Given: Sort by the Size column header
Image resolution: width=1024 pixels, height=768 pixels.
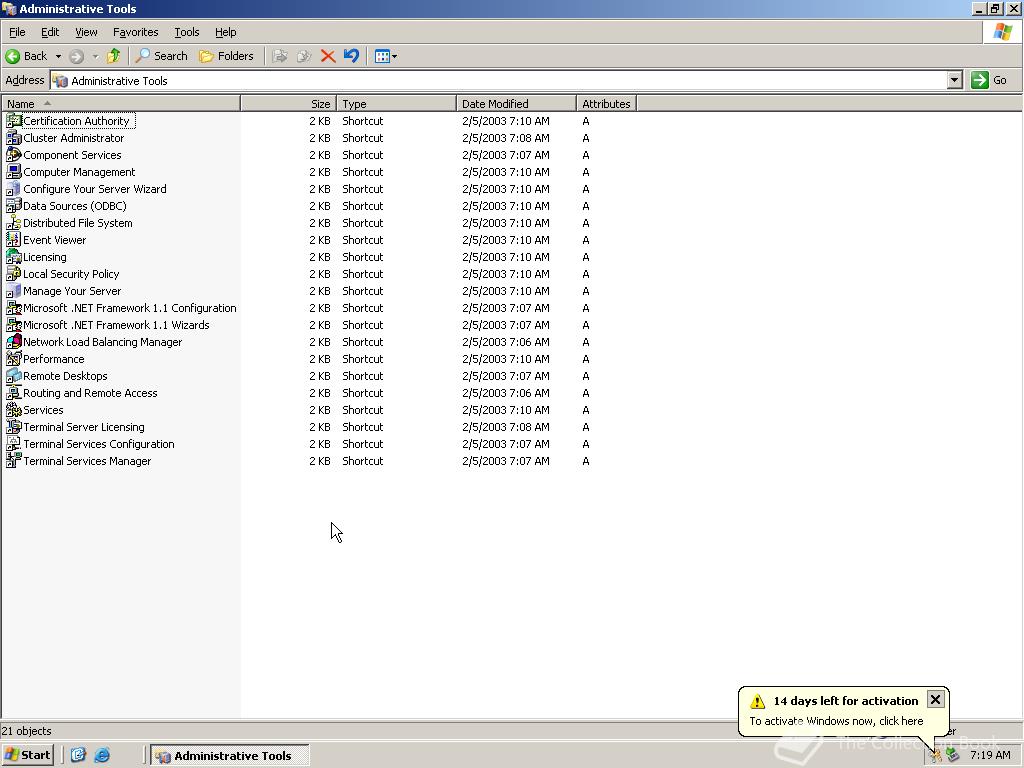Looking at the screenshot, I should click(x=289, y=103).
